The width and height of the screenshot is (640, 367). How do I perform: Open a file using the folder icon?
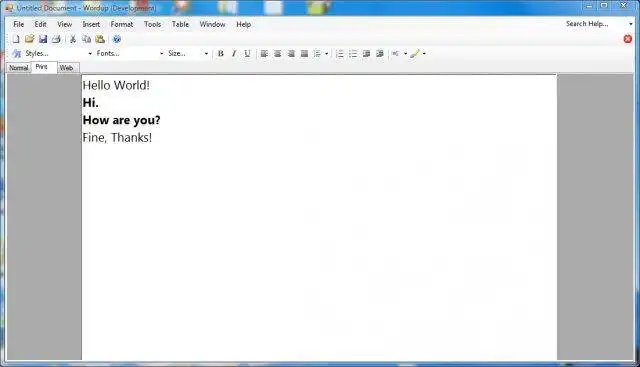pyautogui.click(x=29, y=39)
